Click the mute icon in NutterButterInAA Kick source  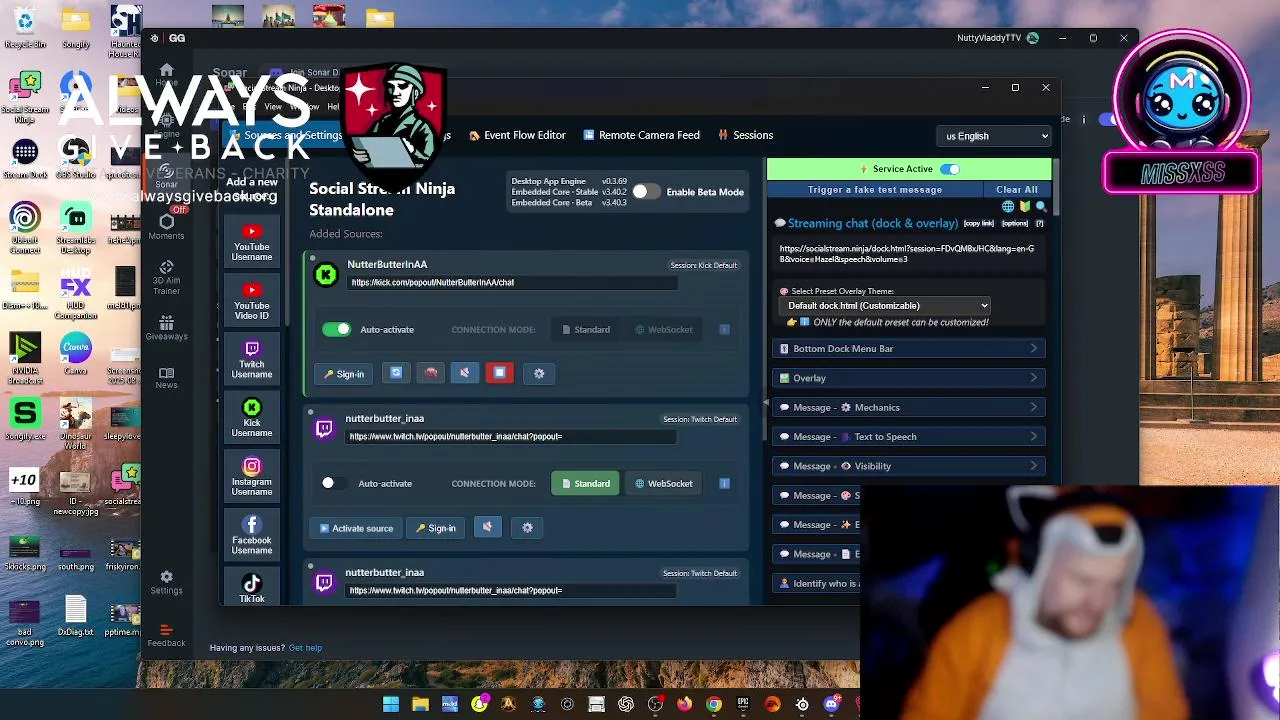tap(464, 373)
